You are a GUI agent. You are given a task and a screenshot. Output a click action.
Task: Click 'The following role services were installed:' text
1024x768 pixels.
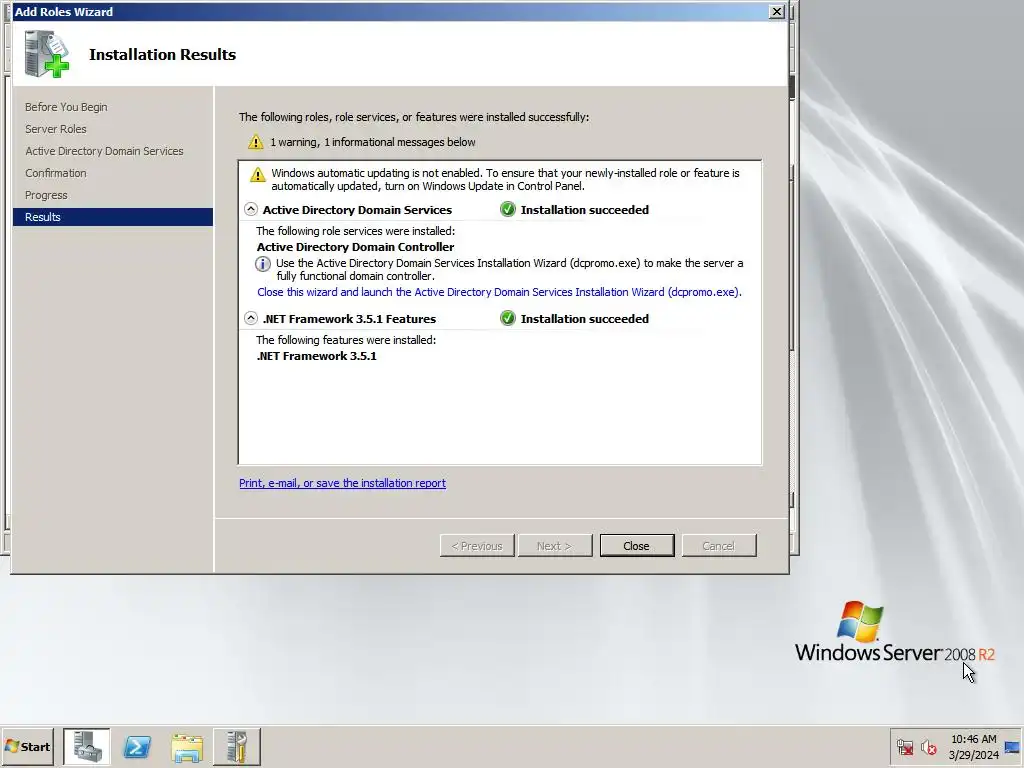[x=355, y=231]
